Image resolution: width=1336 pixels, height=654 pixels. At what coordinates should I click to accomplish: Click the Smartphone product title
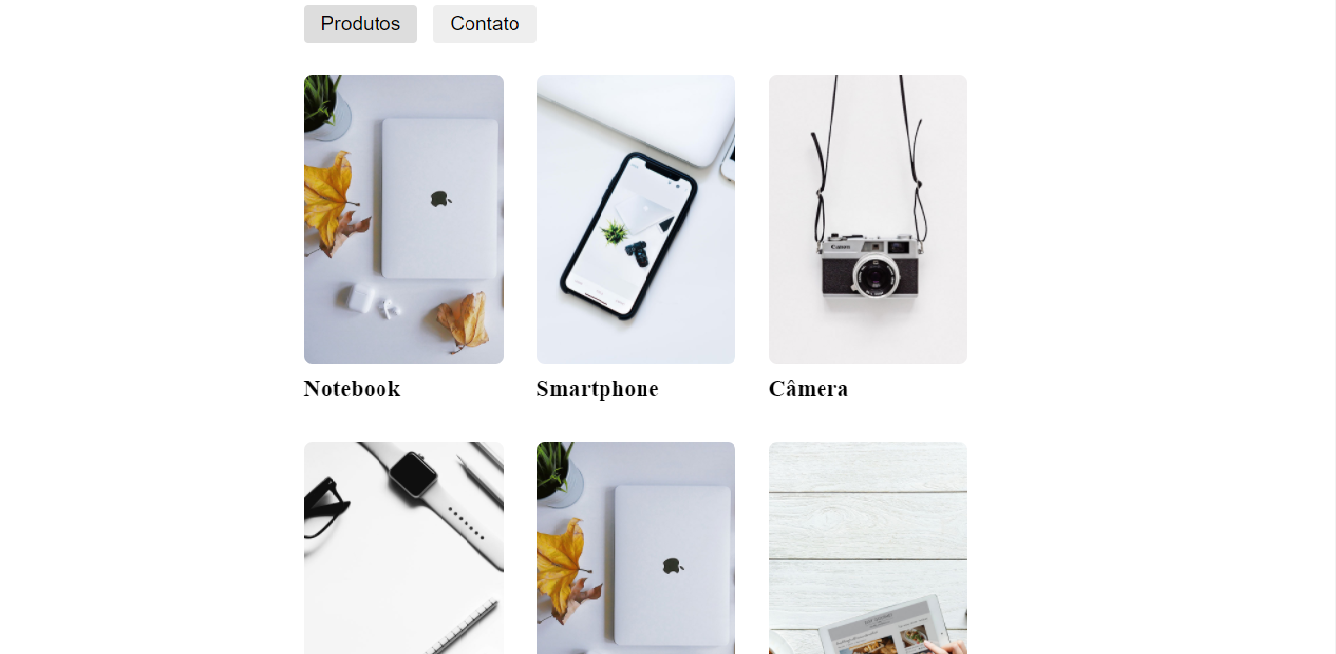(598, 389)
